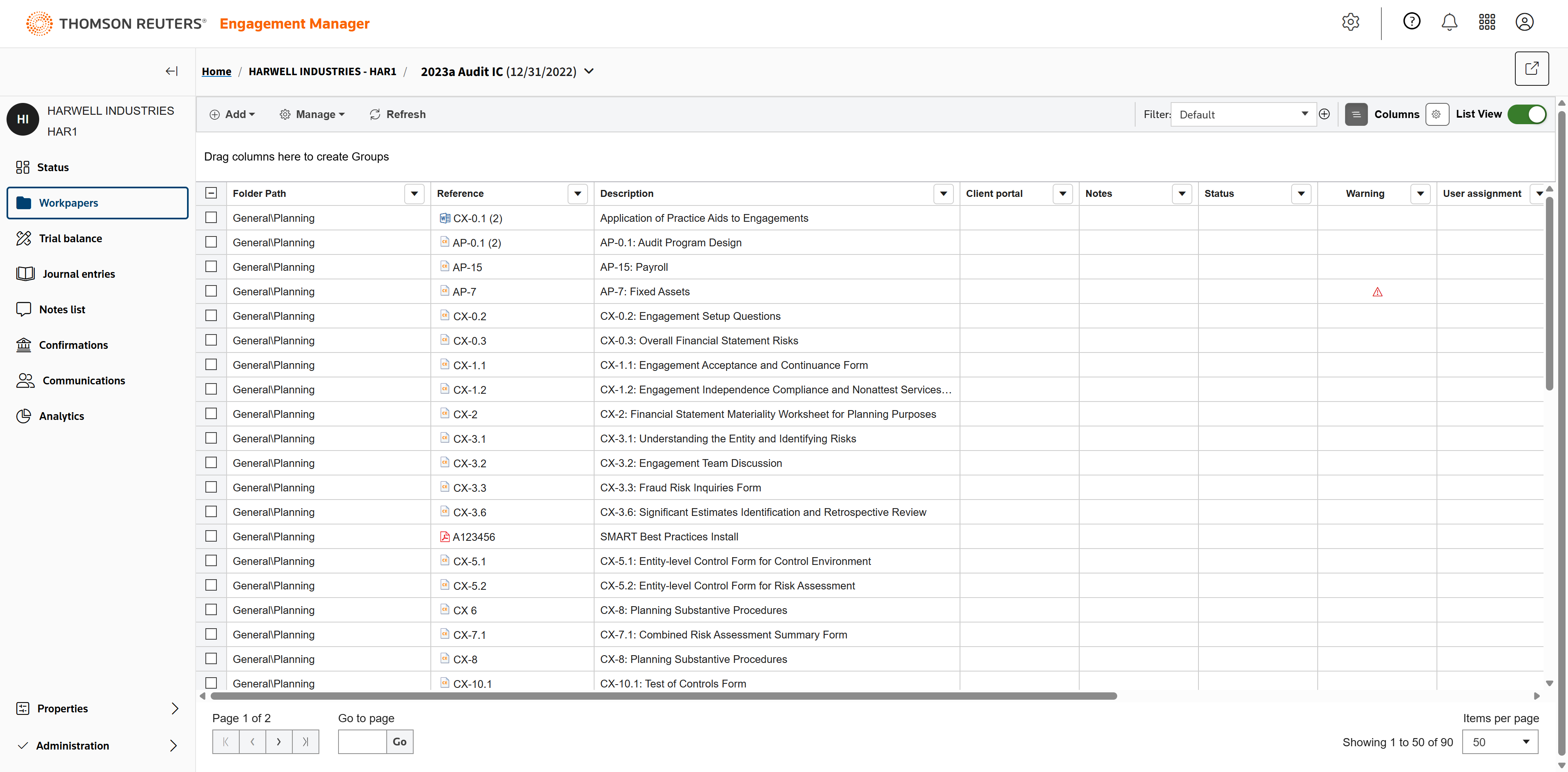Open the Items per page dropdown
This screenshot has width=1568, height=772.
point(1500,741)
